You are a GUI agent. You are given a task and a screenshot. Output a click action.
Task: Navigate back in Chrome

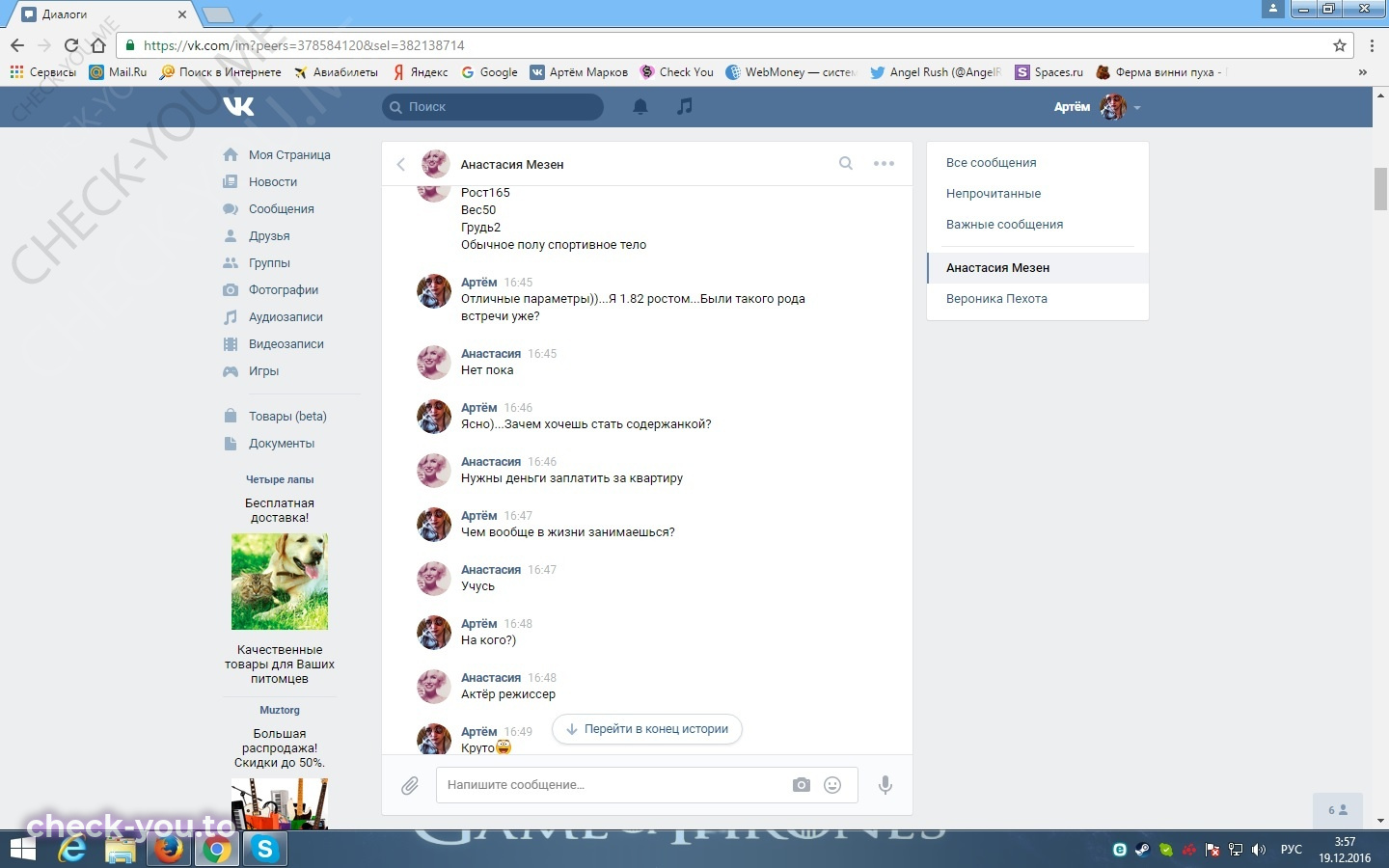17,45
